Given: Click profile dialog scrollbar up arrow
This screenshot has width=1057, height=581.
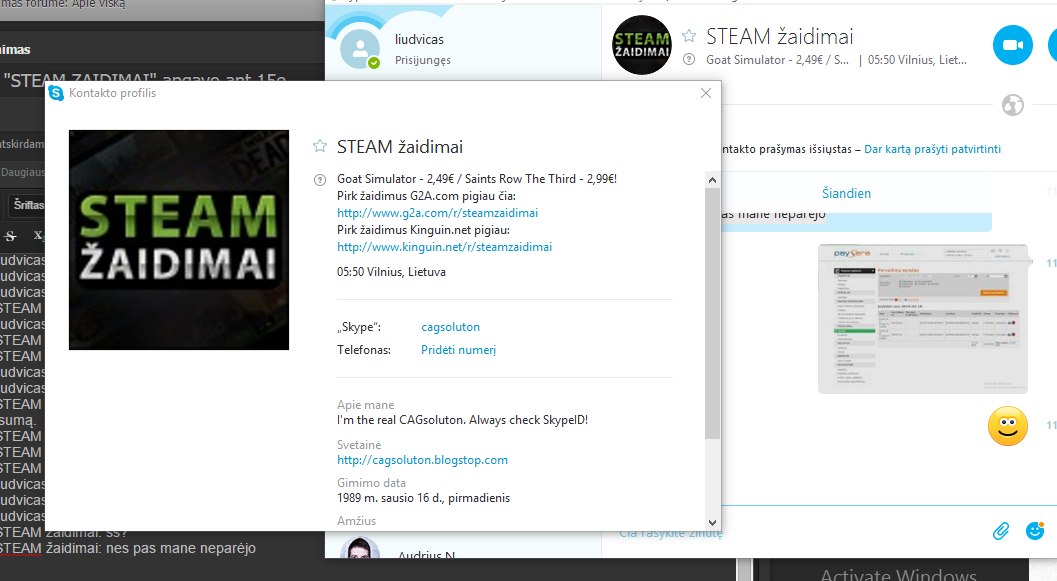Looking at the screenshot, I should pos(712,180).
